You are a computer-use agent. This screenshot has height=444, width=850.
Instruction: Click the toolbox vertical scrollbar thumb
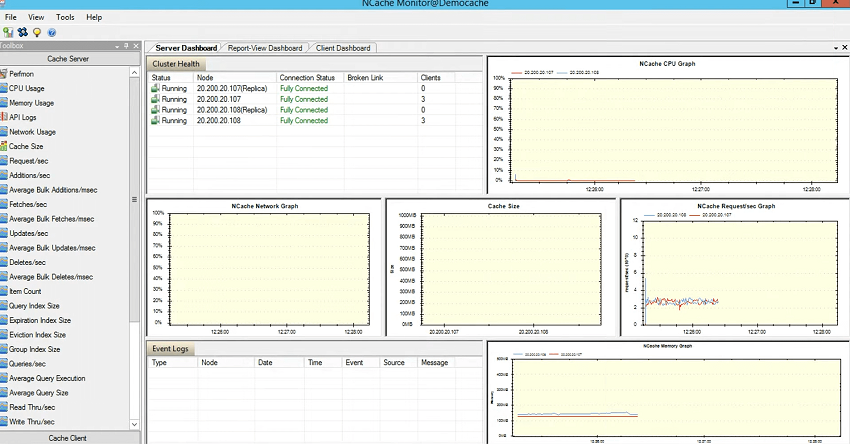click(134, 200)
